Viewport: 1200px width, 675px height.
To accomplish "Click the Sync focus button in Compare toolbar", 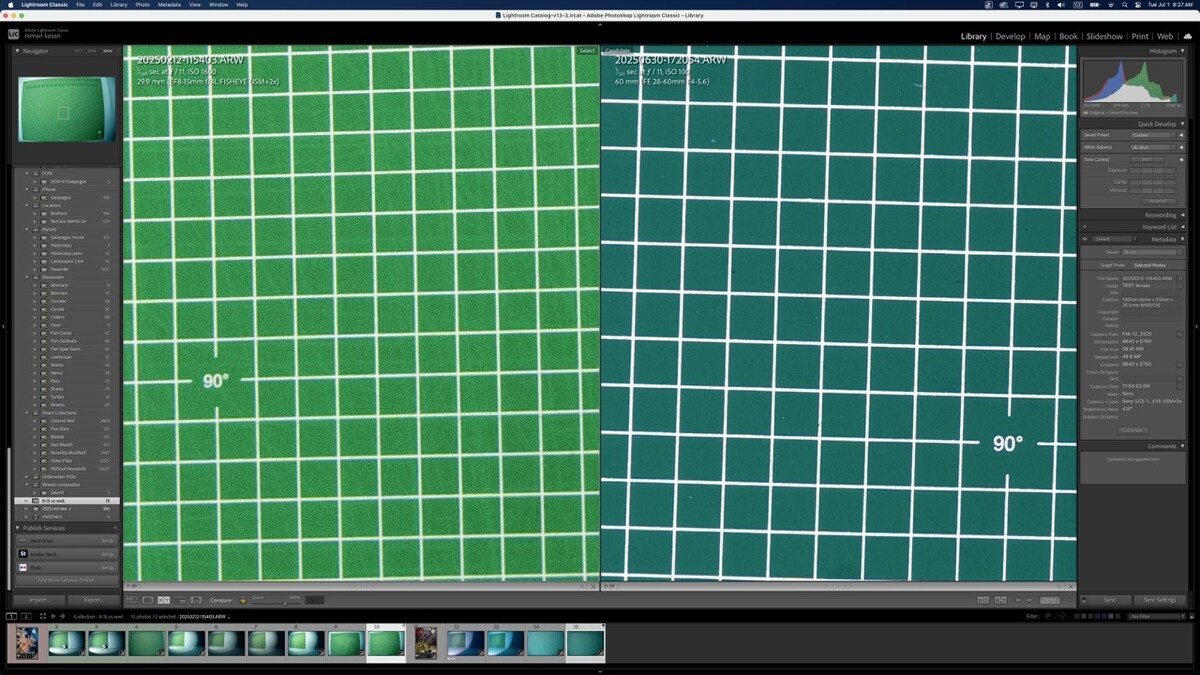I will click(x=314, y=600).
